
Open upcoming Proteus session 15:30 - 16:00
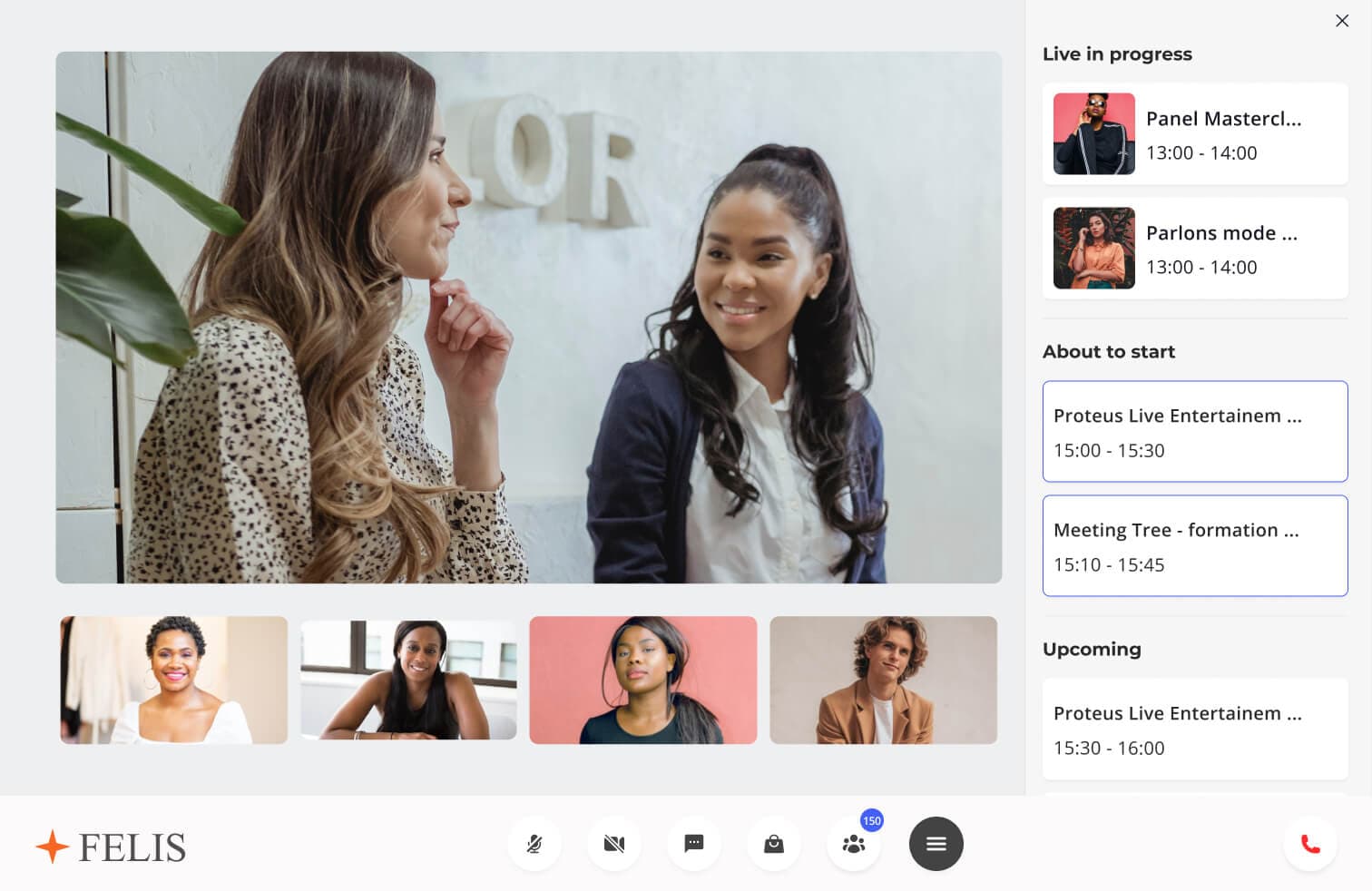tap(1194, 729)
